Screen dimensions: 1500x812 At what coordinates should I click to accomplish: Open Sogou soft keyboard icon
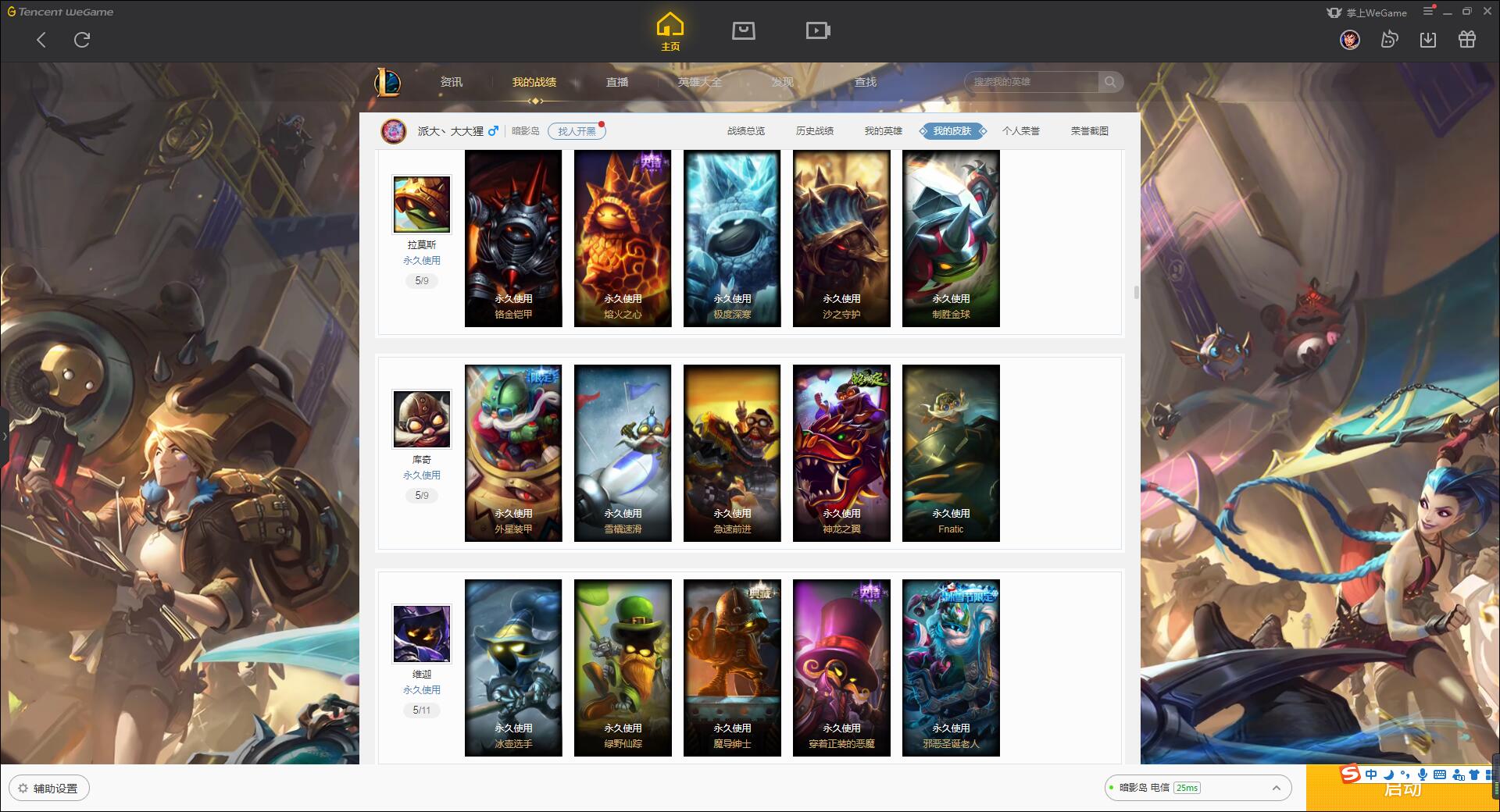coord(1439,775)
